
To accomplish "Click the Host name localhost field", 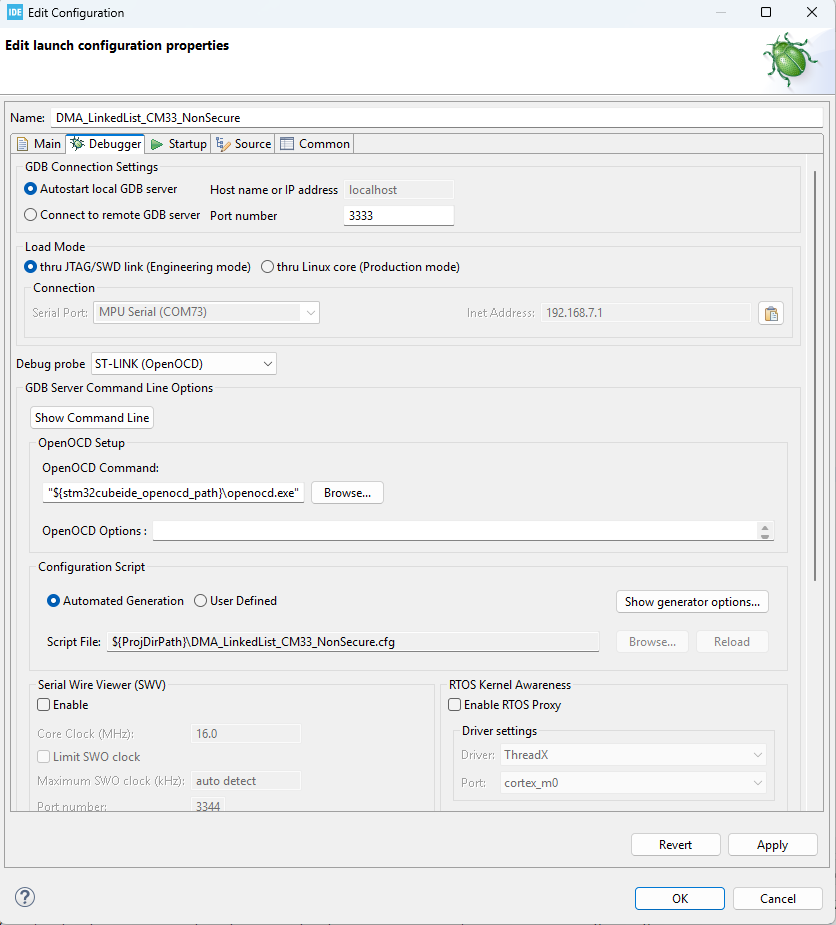I will pos(399,189).
